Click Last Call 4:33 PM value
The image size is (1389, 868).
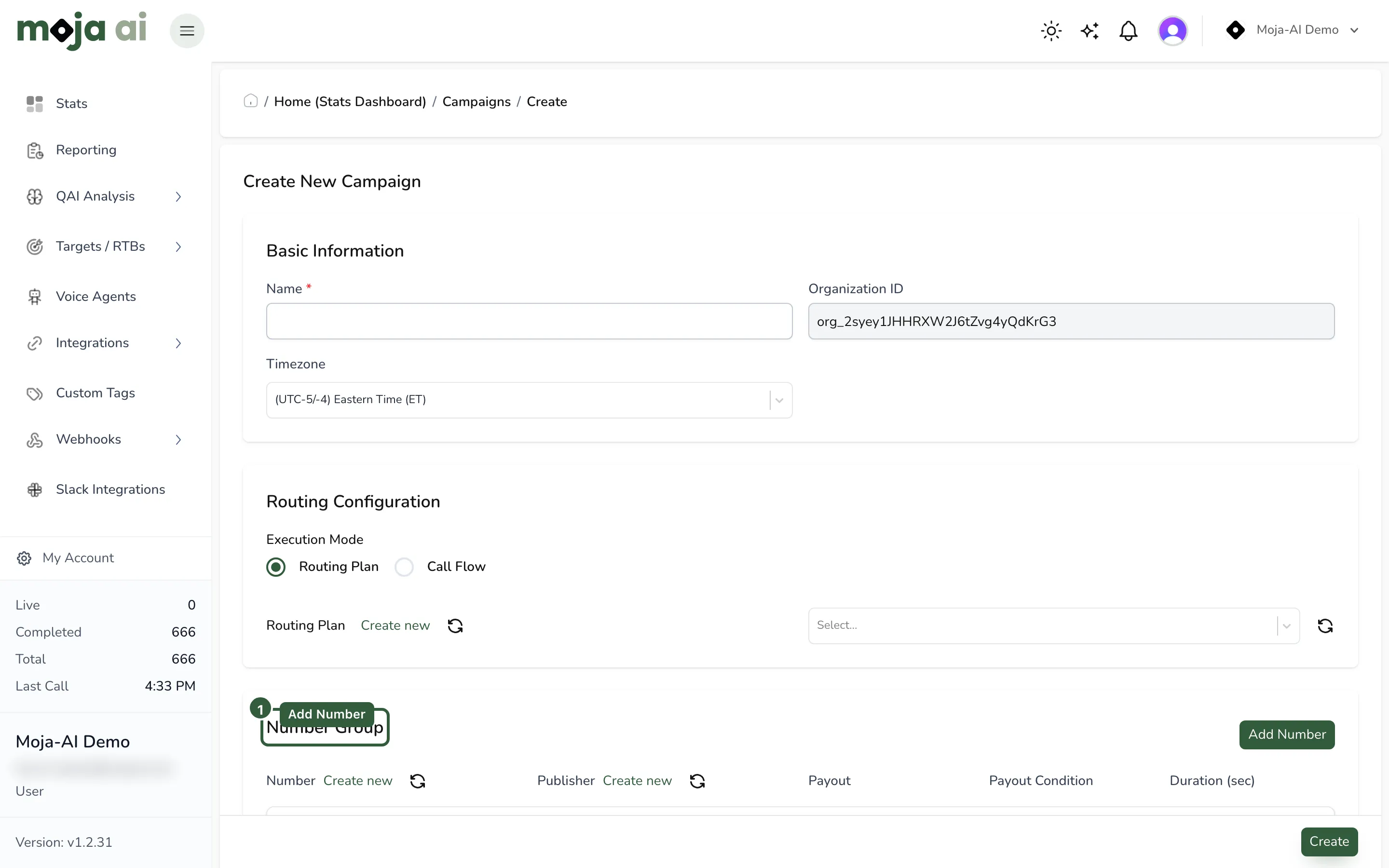(x=170, y=686)
